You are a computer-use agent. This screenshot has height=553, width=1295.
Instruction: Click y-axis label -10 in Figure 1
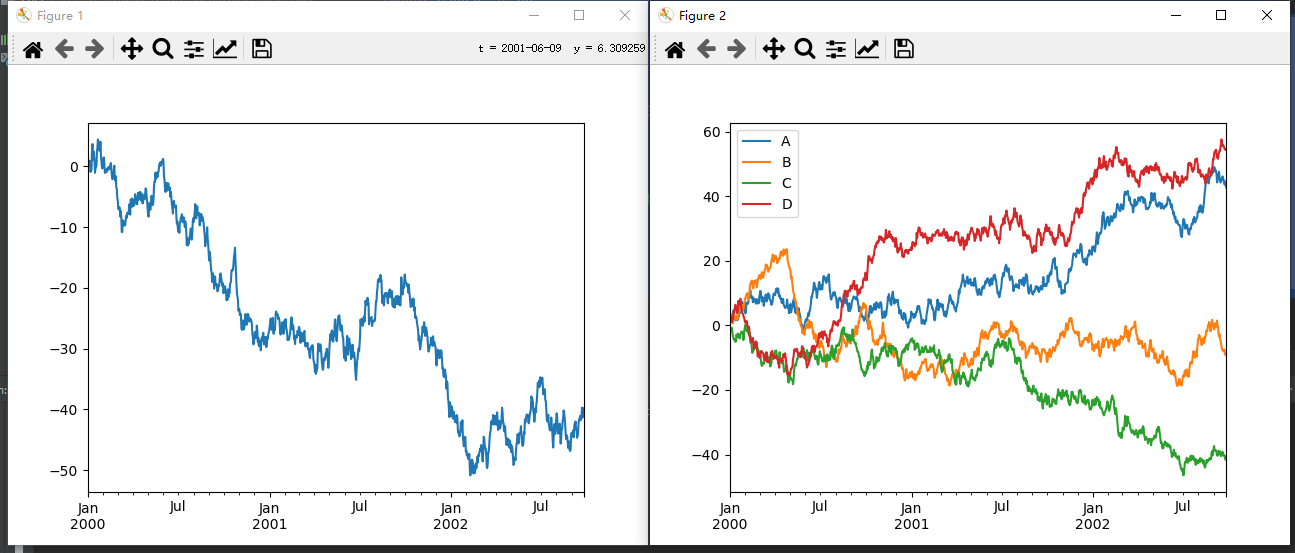(66, 227)
